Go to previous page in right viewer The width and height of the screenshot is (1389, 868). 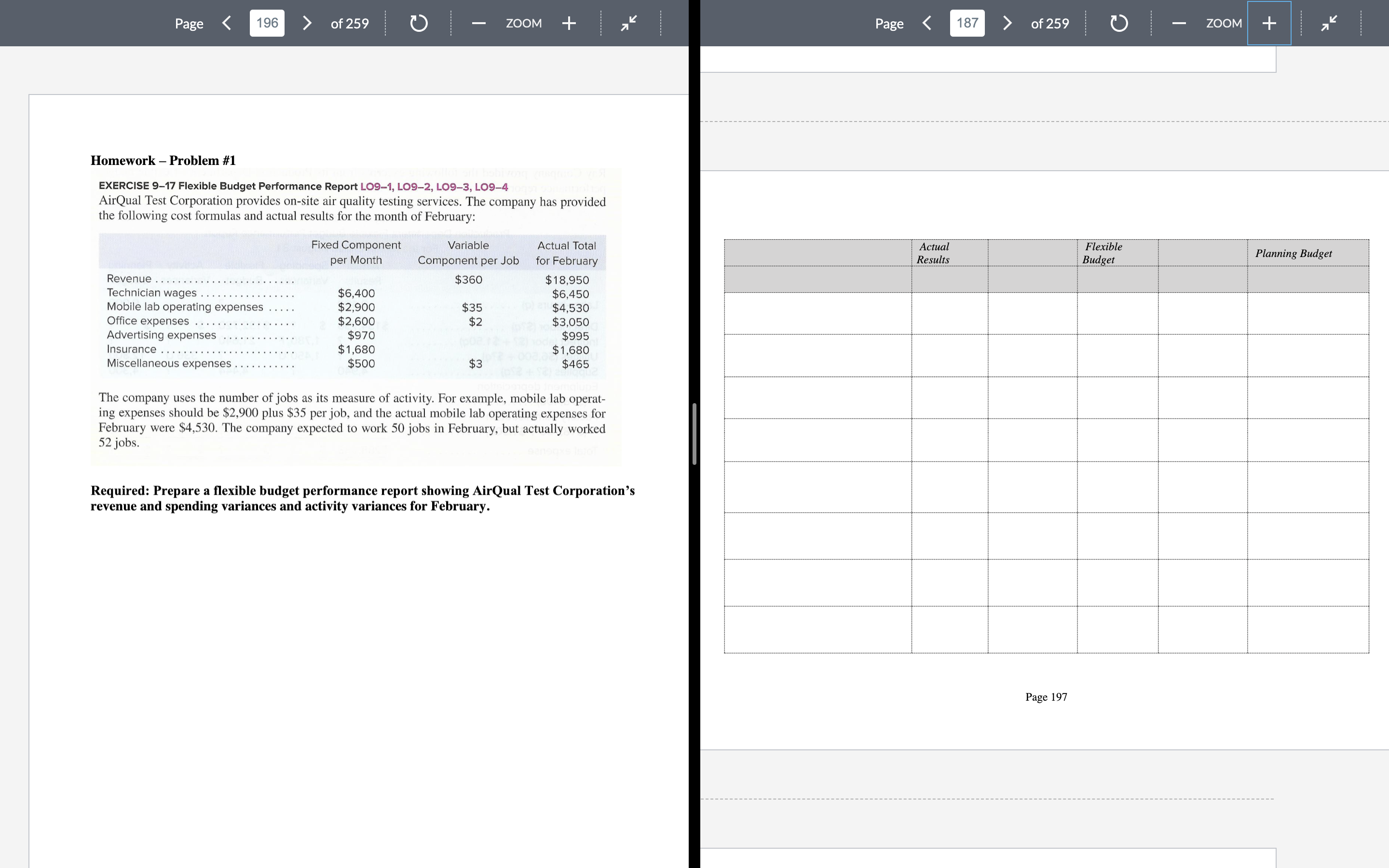pos(926,23)
